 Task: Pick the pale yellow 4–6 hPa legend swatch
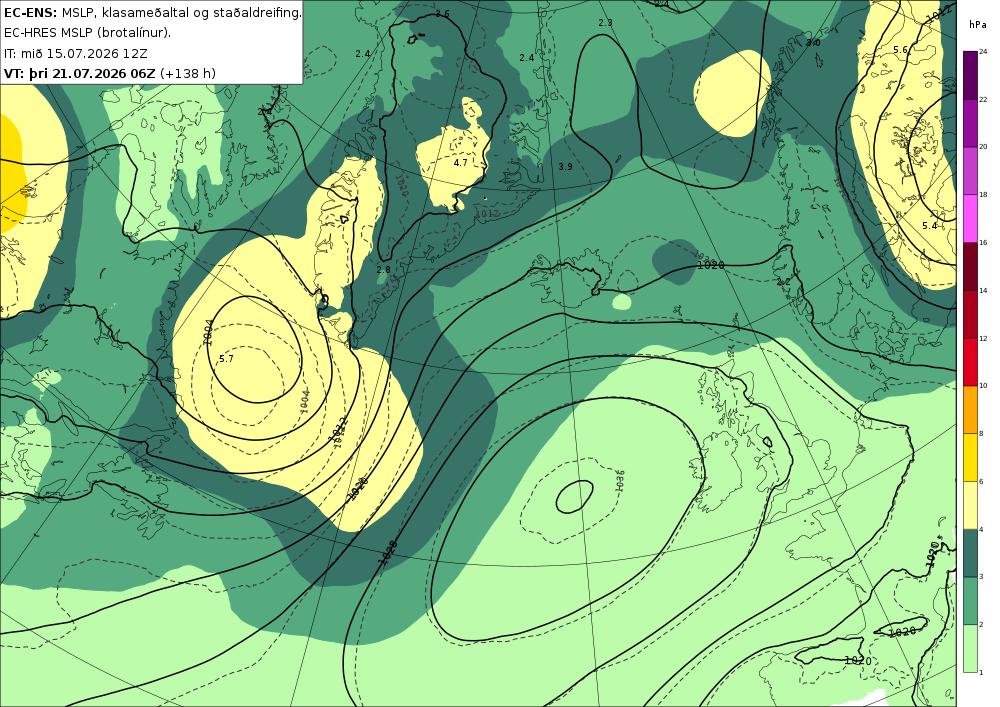click(x=970, y=505)
